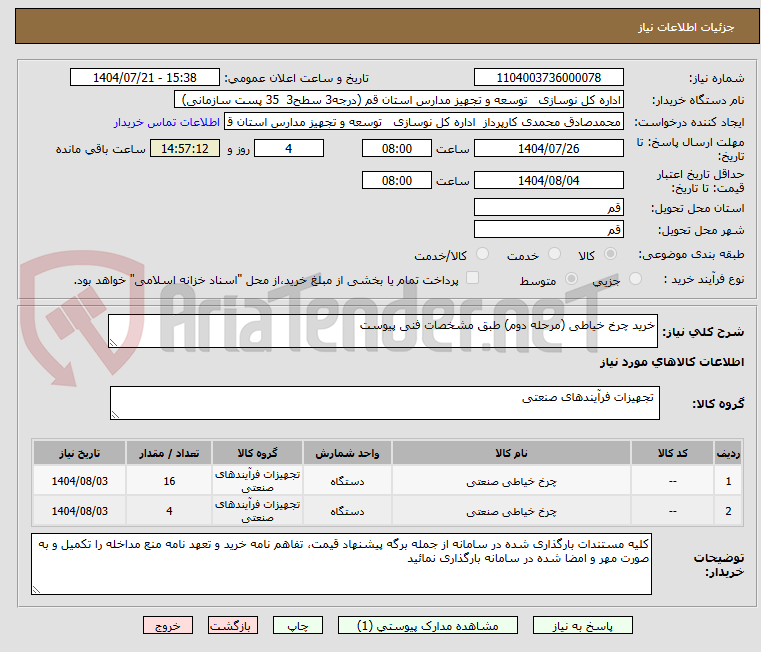Click the price validity time field 08:00
Viewport: 761px width, 652px height.
point(397,181)
